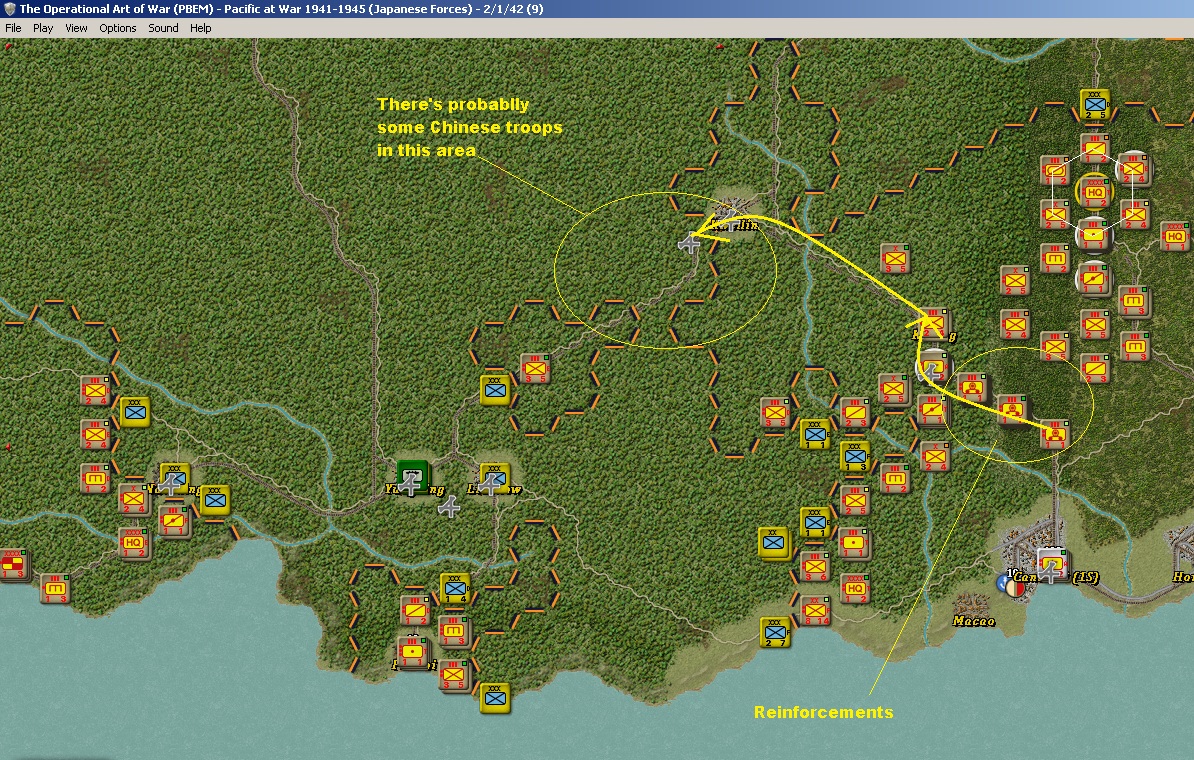Select the southeasternmost reinforcement unit above the railway
The width and height of the screenshot is (1194, 760).
[x=1055, y=433]
